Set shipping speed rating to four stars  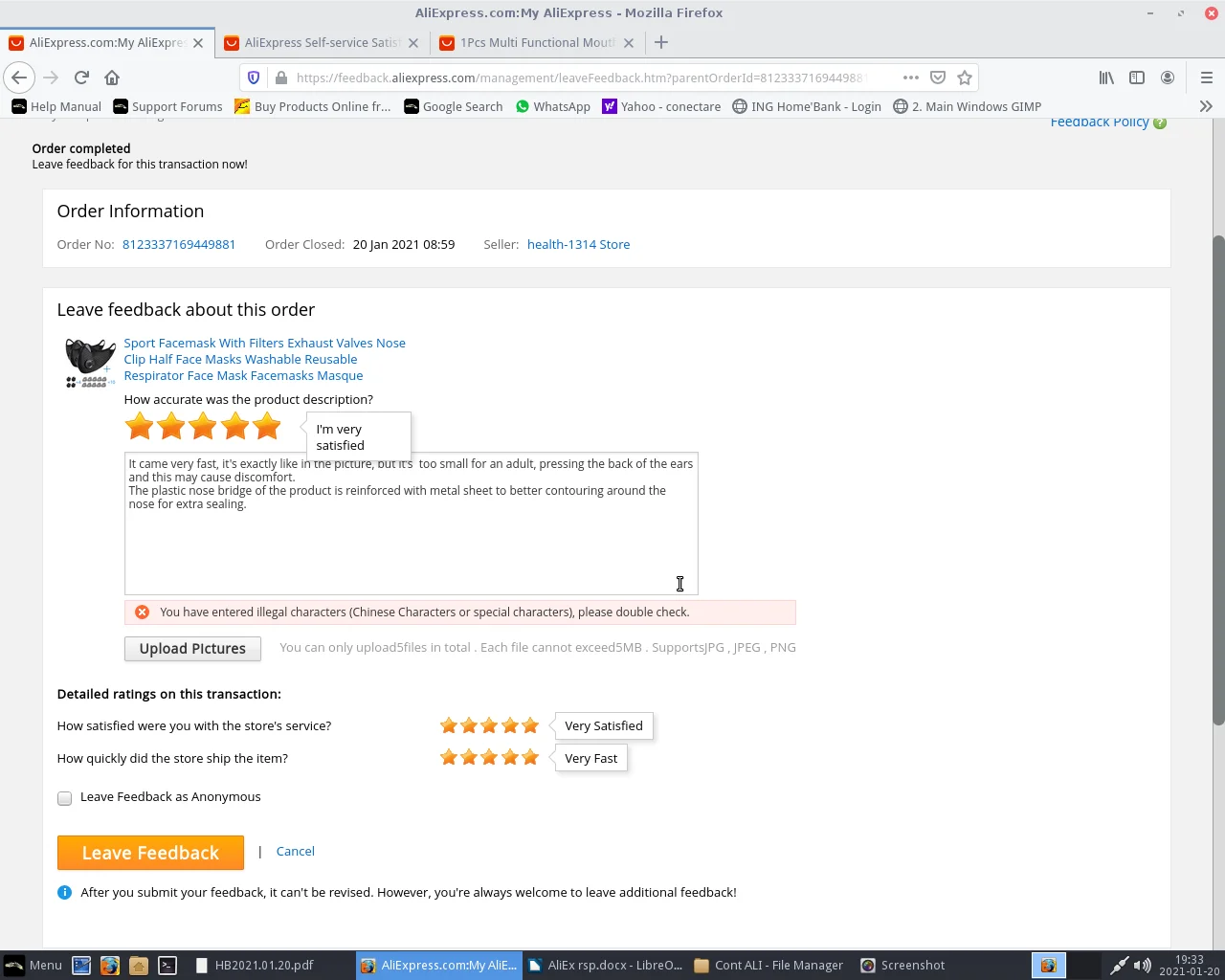click(510, 758)
